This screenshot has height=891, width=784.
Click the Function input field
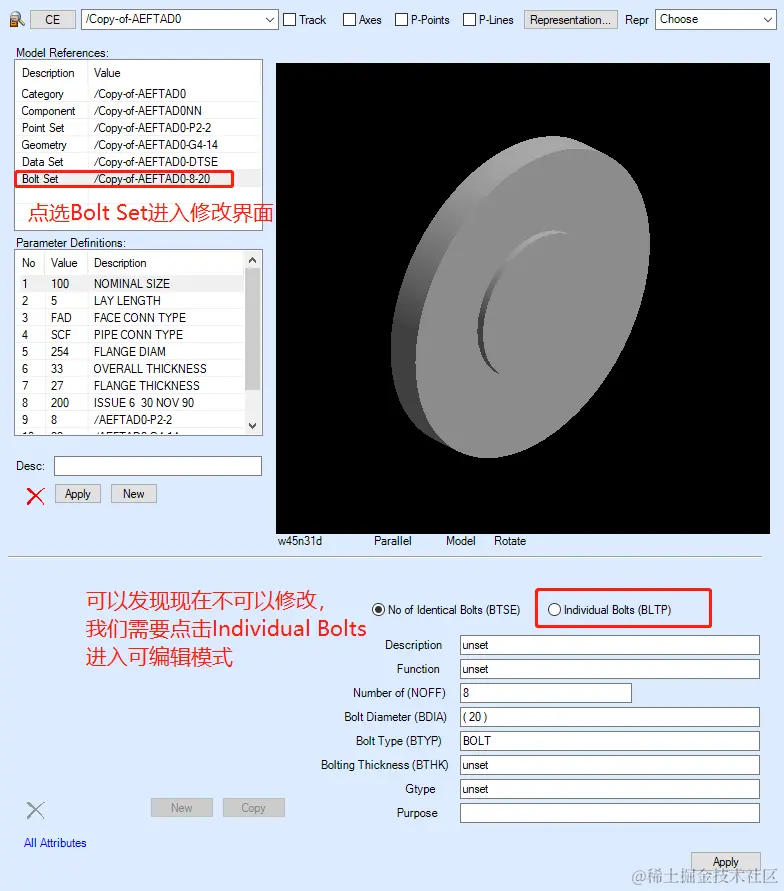coord(610,669)
